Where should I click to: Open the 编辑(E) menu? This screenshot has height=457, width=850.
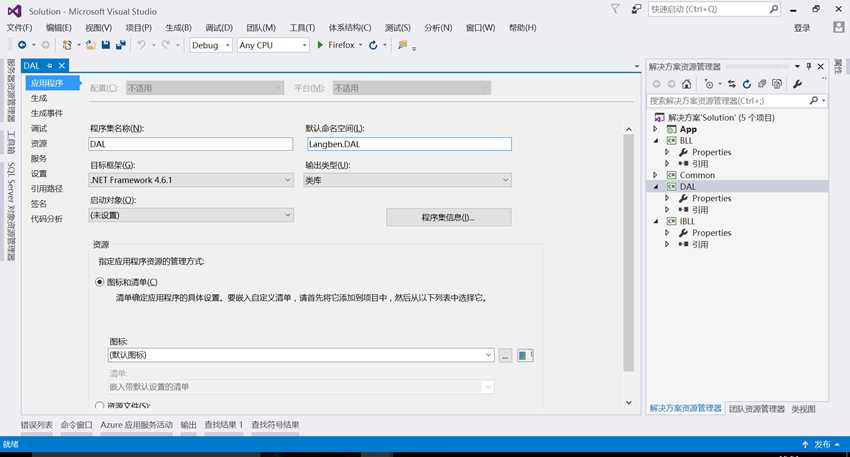tap(59, 28)
